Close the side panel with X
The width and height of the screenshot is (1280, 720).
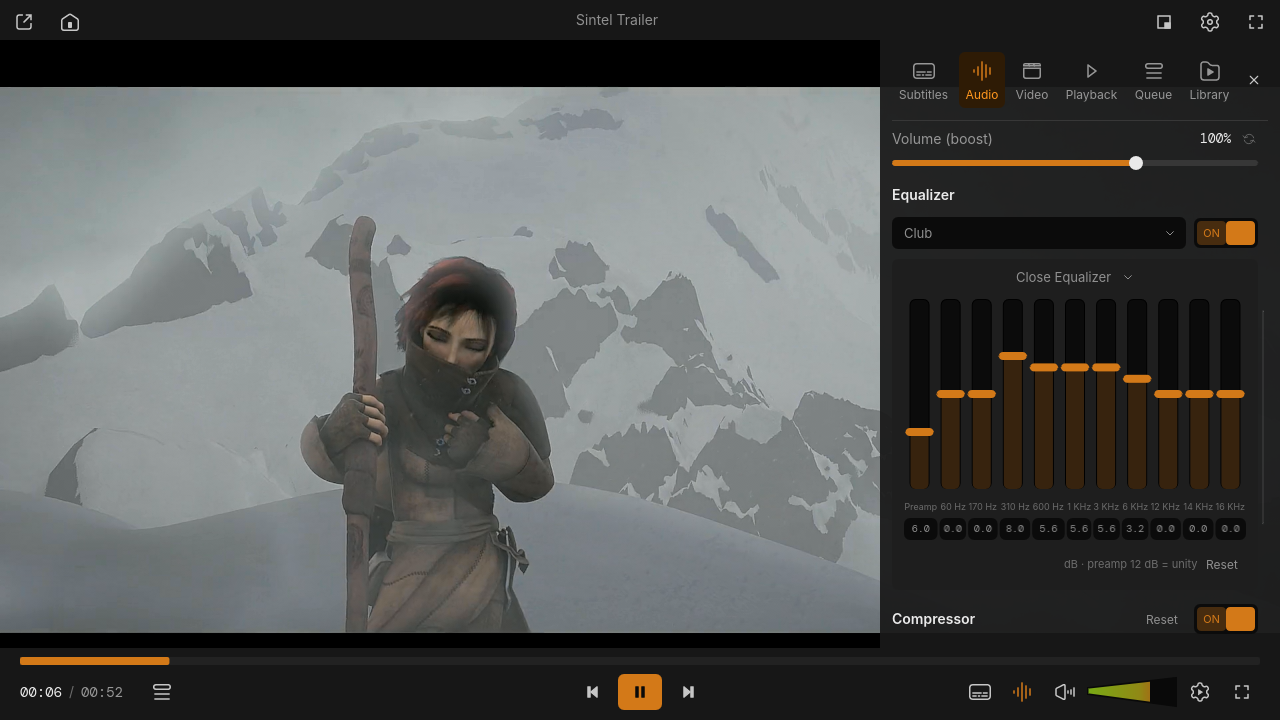coord(1254,80)
